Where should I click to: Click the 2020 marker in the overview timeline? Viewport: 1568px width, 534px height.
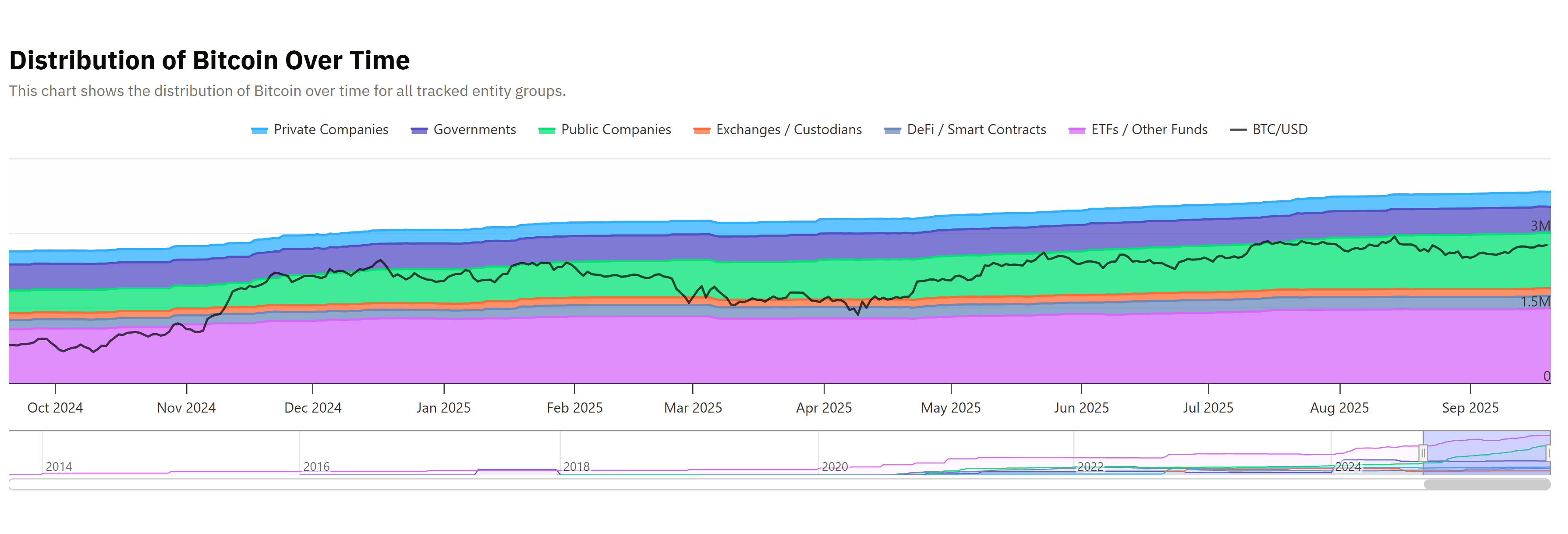coord(835,466)
